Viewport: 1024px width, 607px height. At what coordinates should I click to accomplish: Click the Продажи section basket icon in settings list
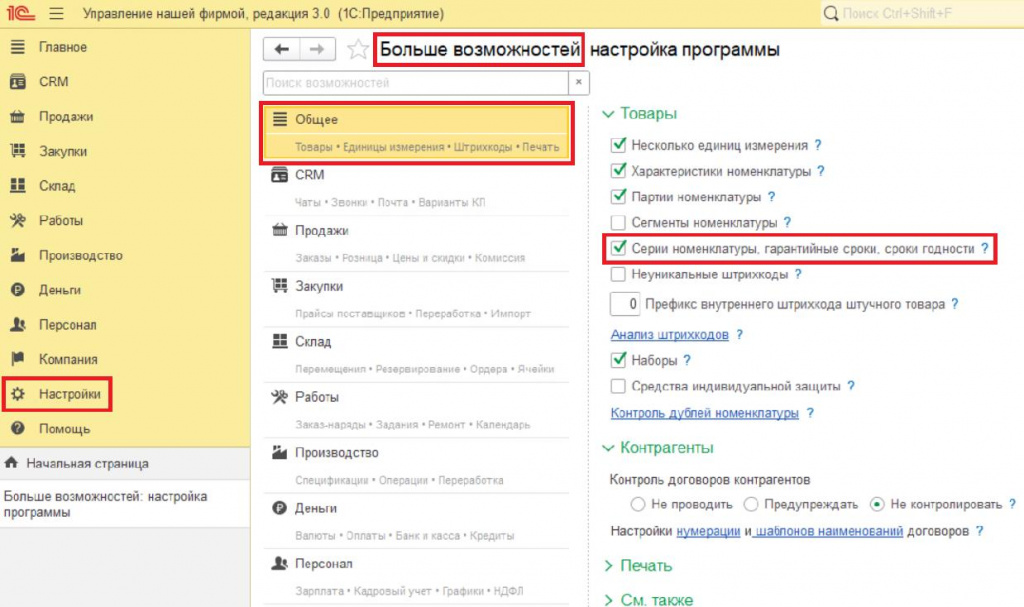[x=280, y=230]
